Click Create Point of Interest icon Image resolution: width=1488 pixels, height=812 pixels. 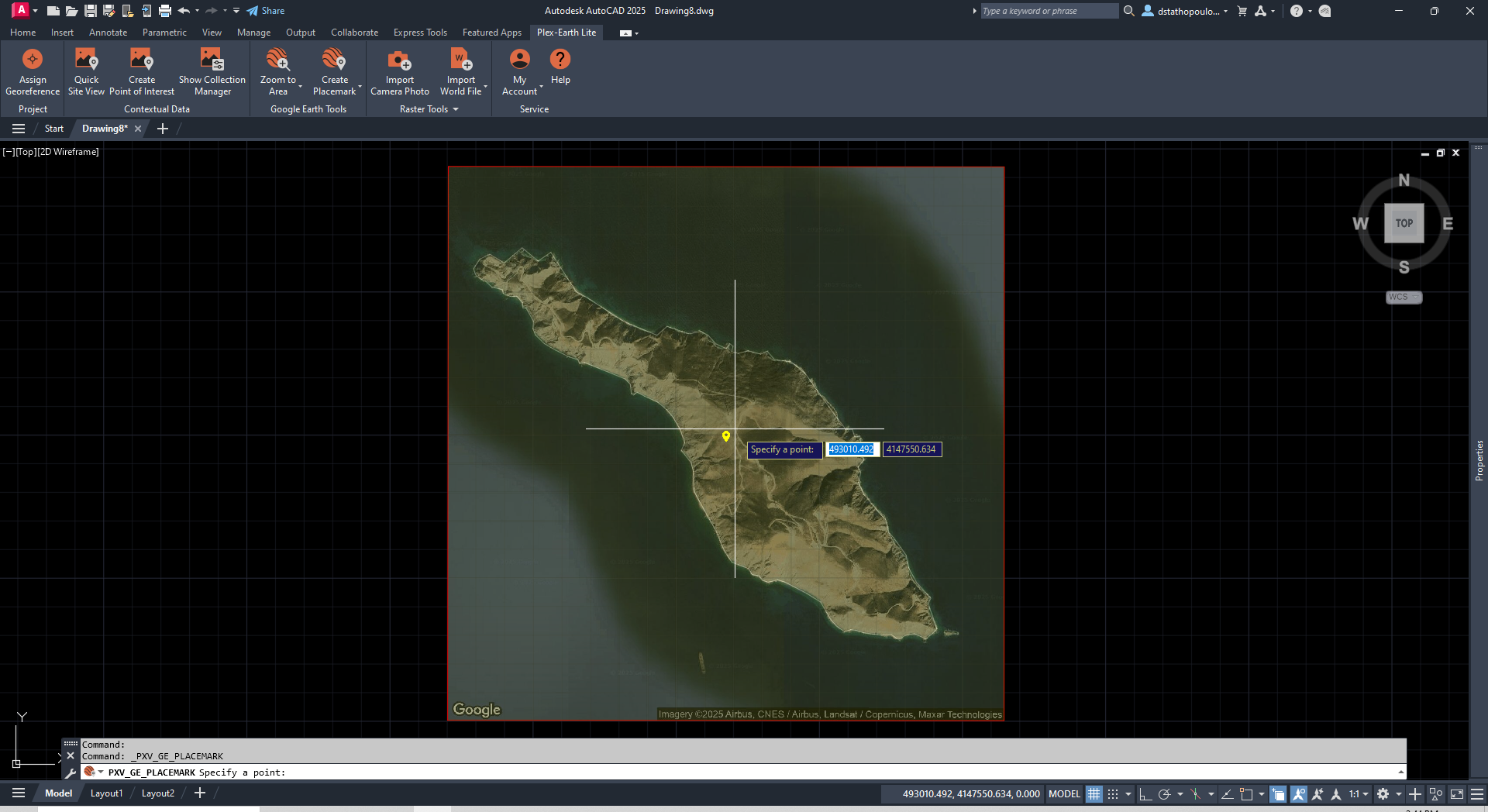click(142, 60)
